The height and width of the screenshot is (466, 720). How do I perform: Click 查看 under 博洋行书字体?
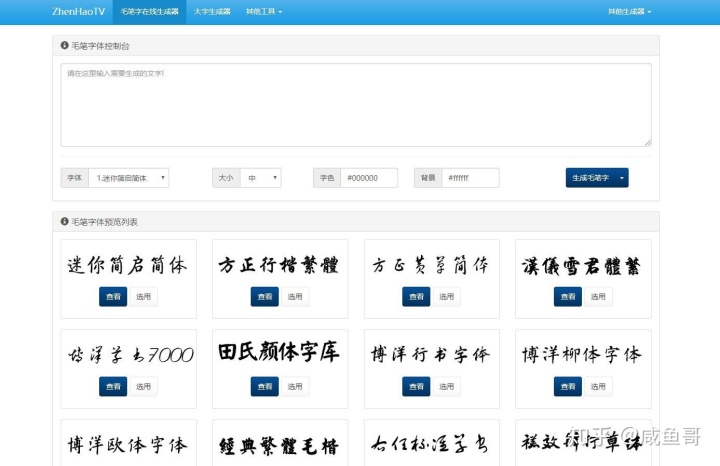(x=416, y=387)
